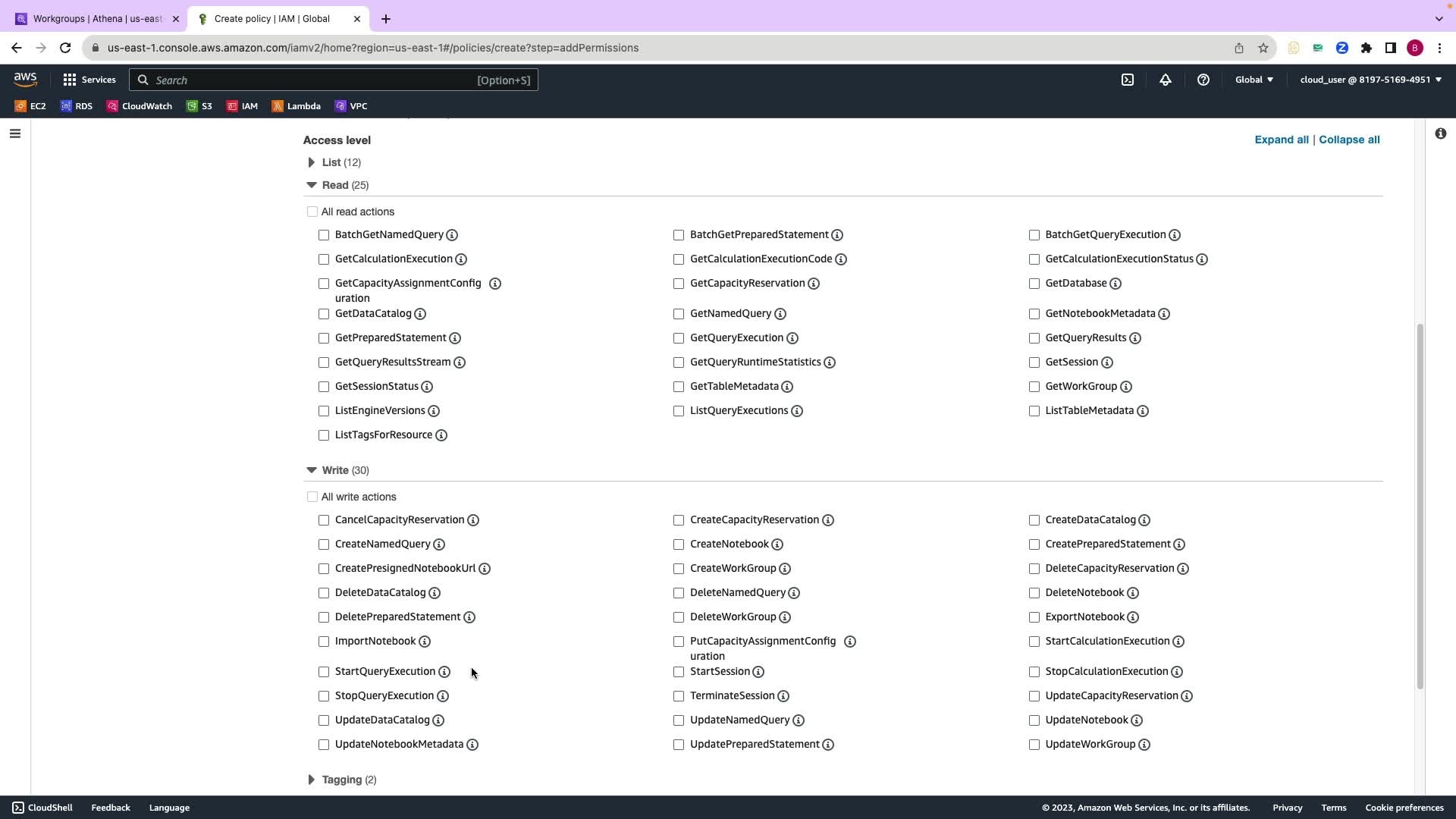
Task: Open the Services grid menu icon
Action: 70,80
